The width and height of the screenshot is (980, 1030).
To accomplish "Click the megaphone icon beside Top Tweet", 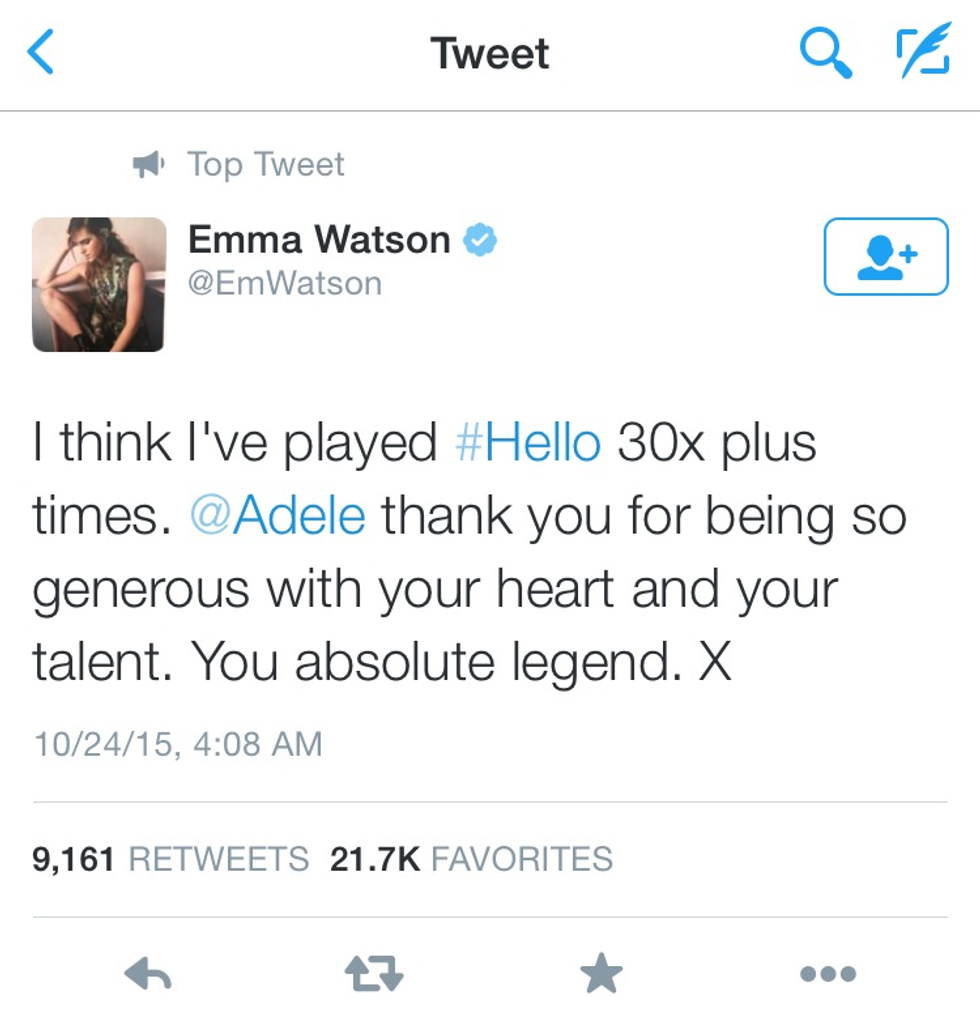I will [149, 164].
